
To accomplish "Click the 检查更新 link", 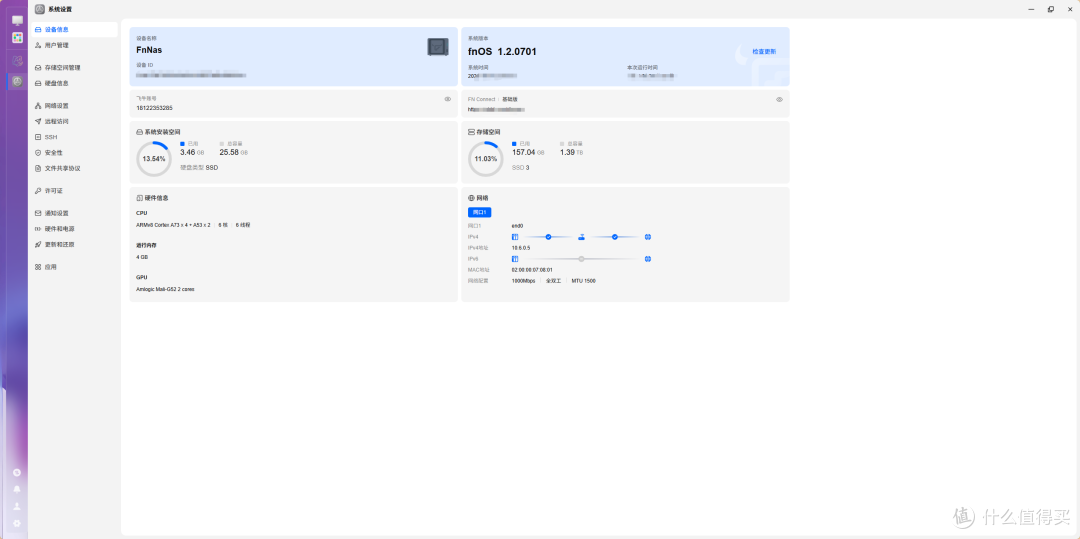I will tap(764, 52).
